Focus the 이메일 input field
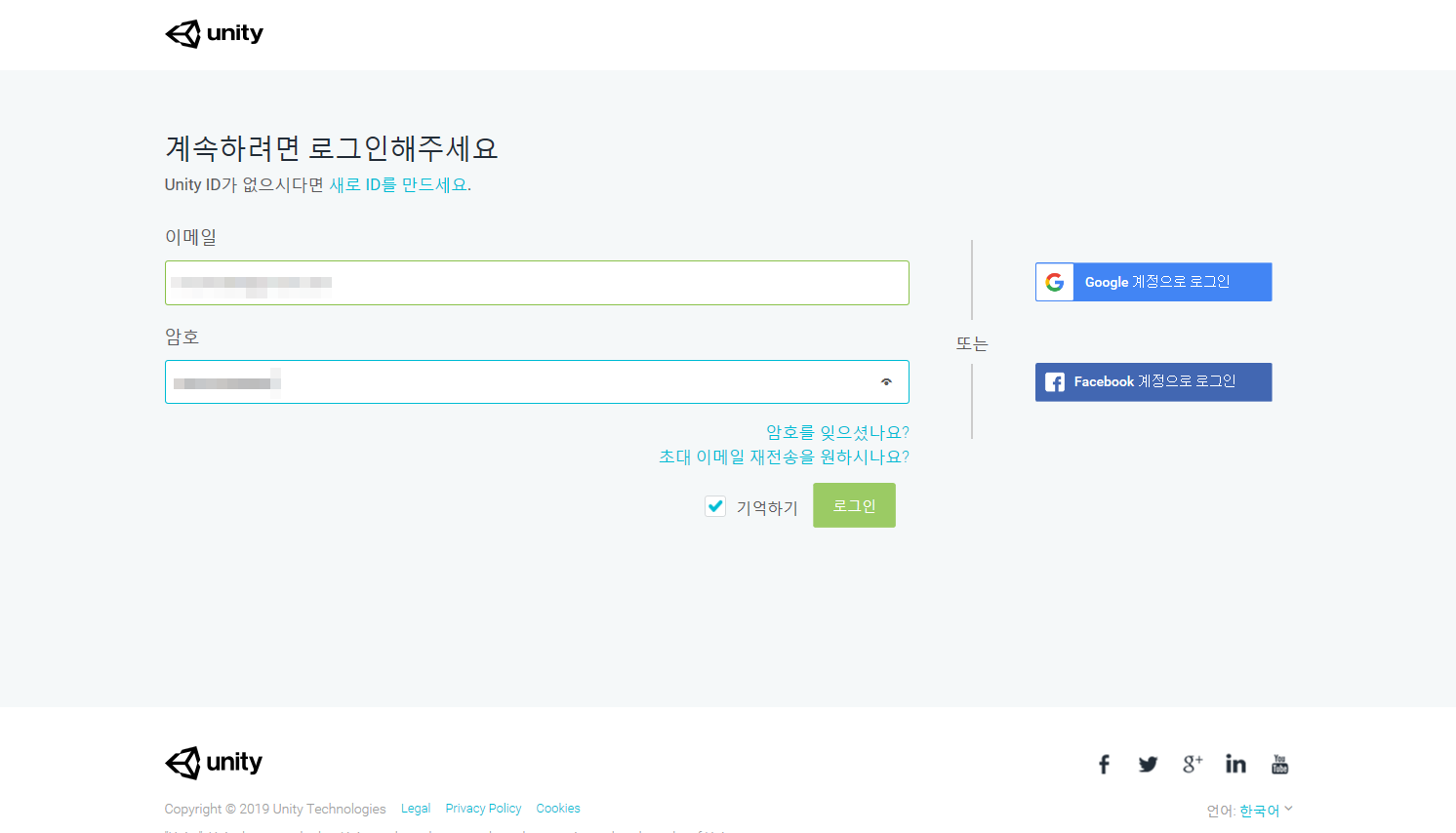The width and height of the screenshot is (1456, 833). [x=537, y=283]
